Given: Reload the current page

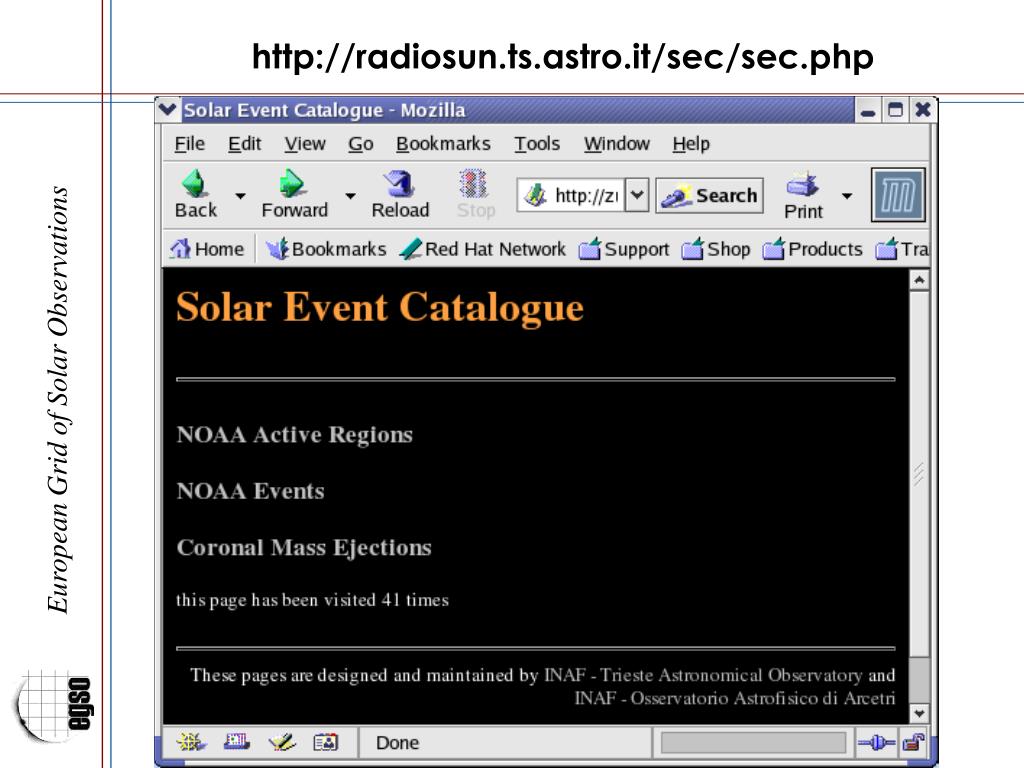Looking at the screenshot, I should (400, 194).
